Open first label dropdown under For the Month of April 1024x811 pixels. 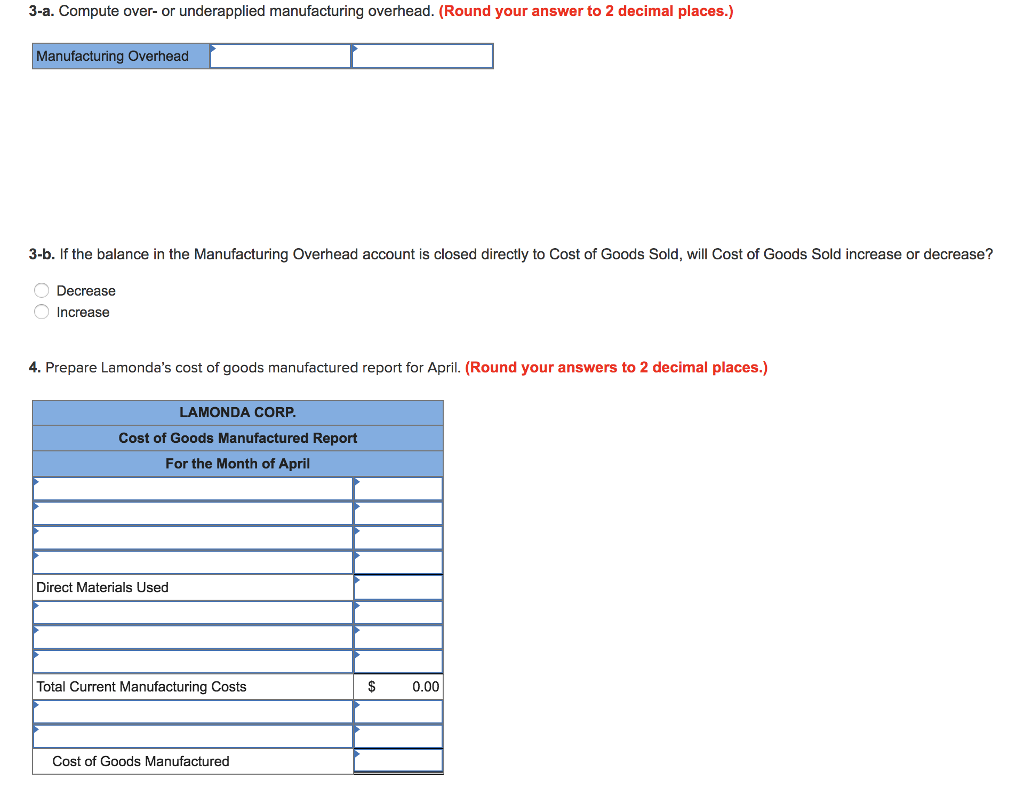193,488
